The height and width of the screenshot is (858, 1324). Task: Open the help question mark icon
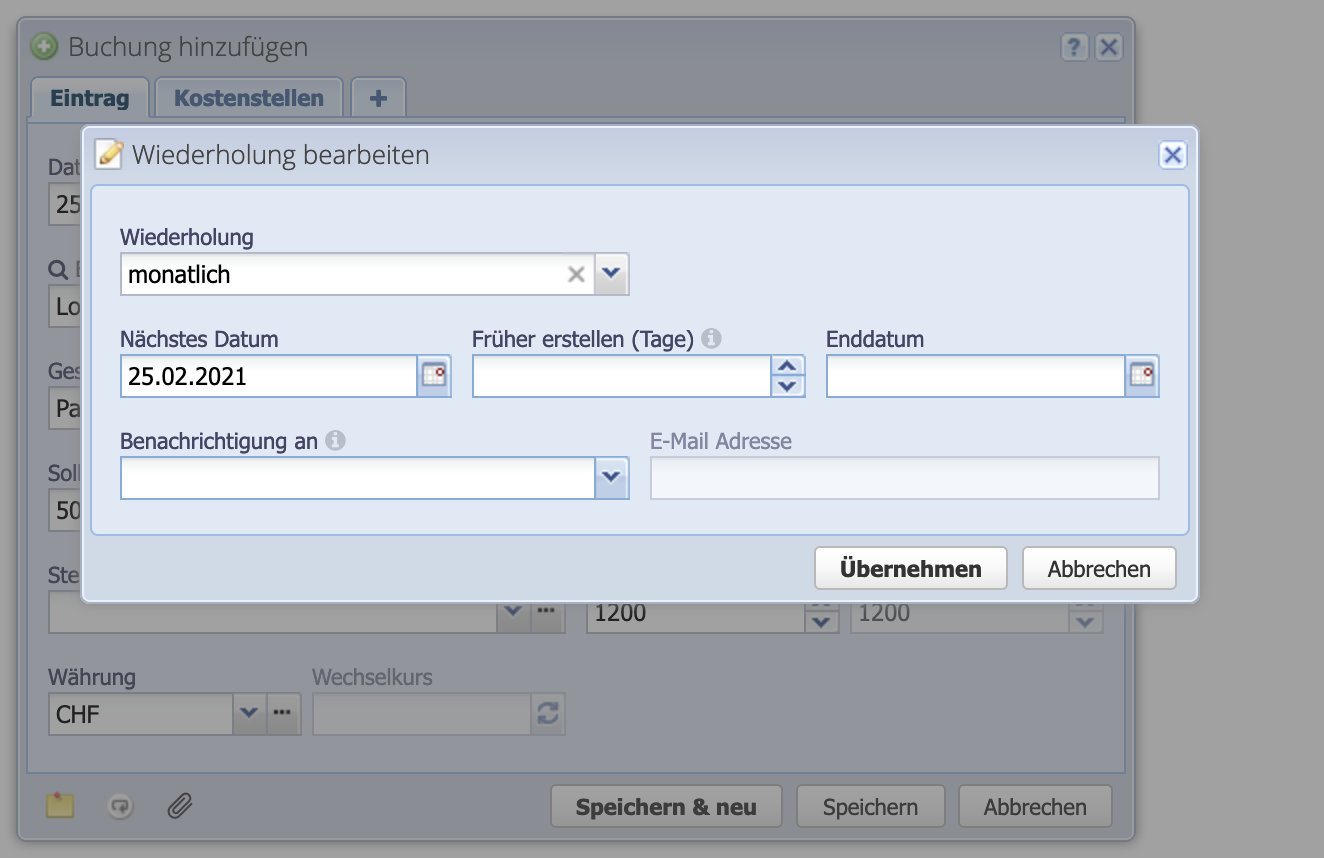coord(1073,46)
